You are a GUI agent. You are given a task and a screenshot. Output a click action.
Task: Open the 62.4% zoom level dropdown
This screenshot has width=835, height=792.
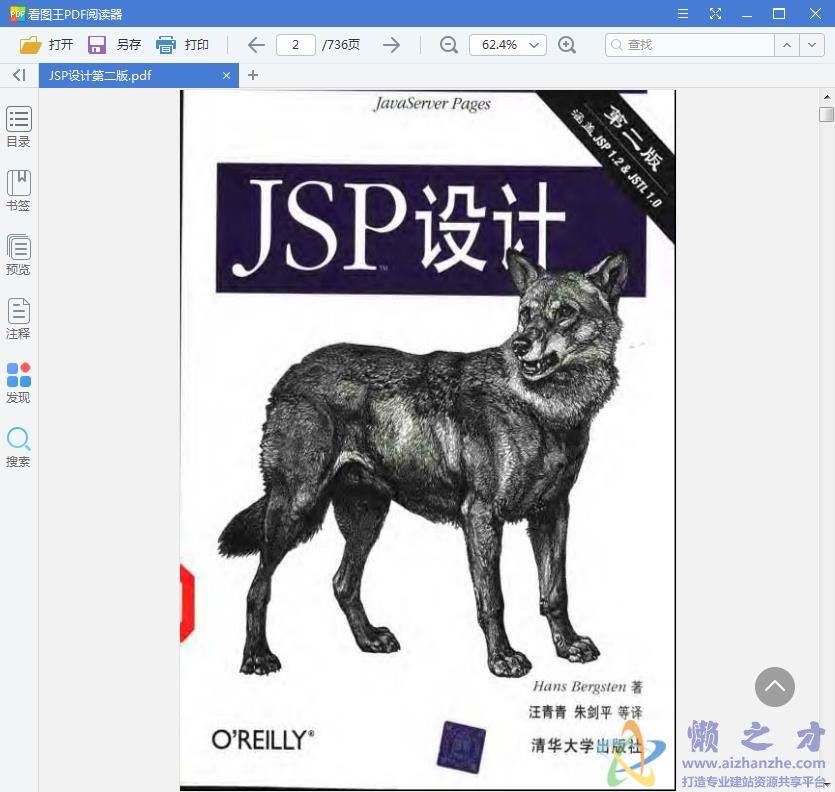pos(507,45)
